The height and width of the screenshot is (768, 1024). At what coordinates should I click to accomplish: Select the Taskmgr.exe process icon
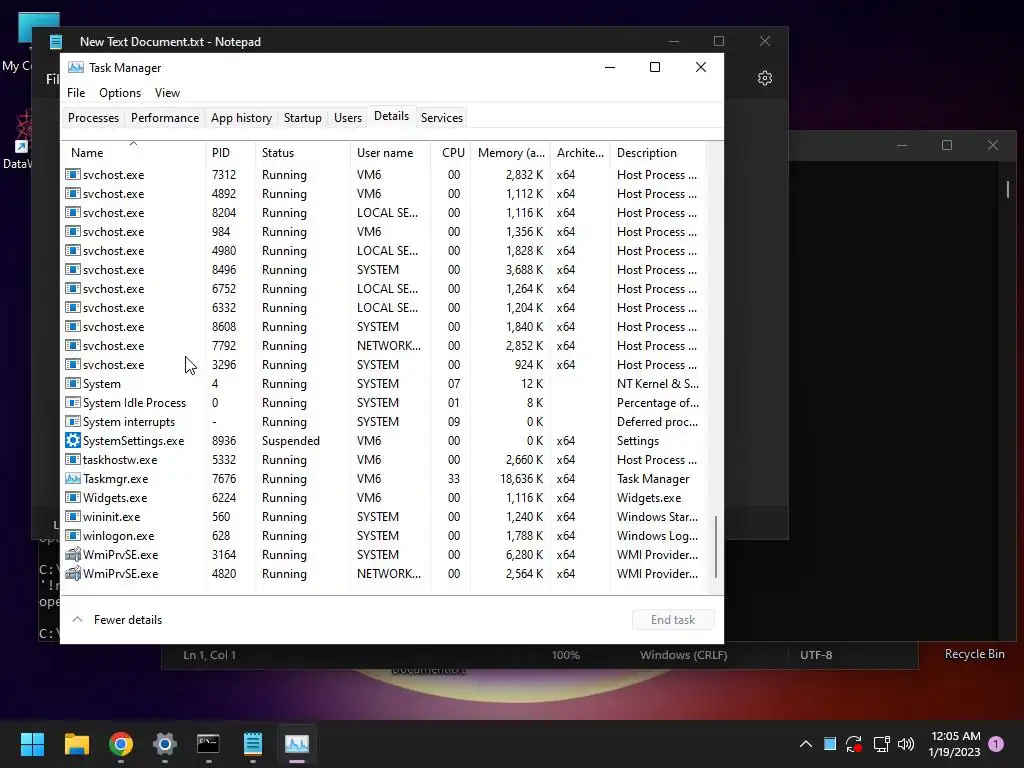coord(73,479)
